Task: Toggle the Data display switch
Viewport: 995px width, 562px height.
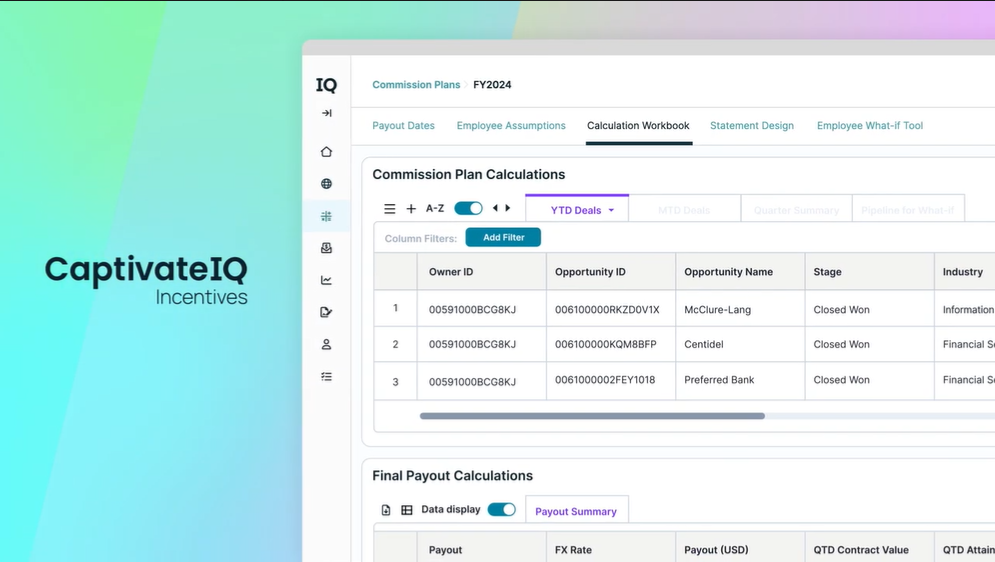Action: [x=501, y=509]
